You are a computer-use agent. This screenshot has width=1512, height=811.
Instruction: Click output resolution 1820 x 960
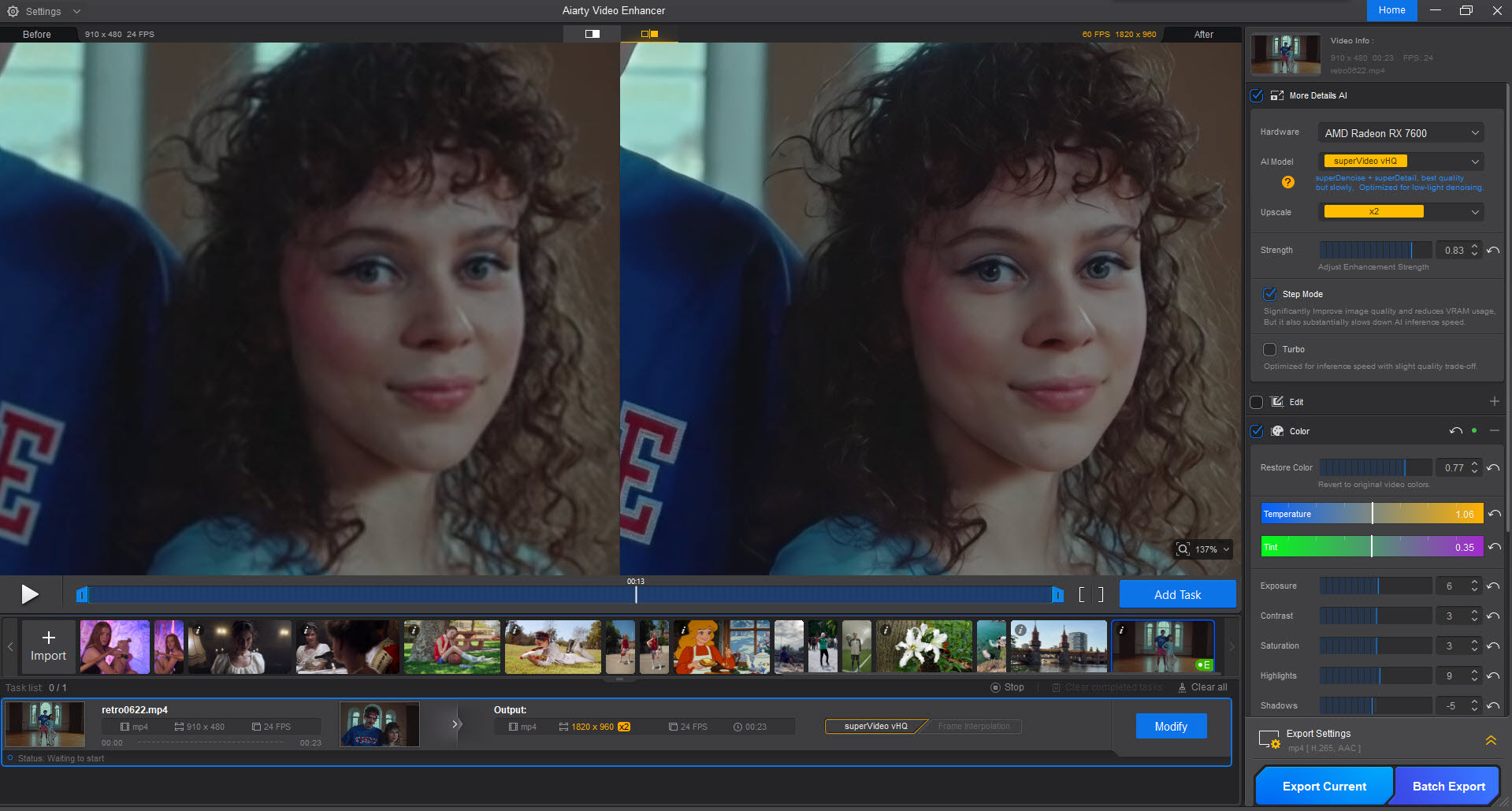[x=593, y=727]
